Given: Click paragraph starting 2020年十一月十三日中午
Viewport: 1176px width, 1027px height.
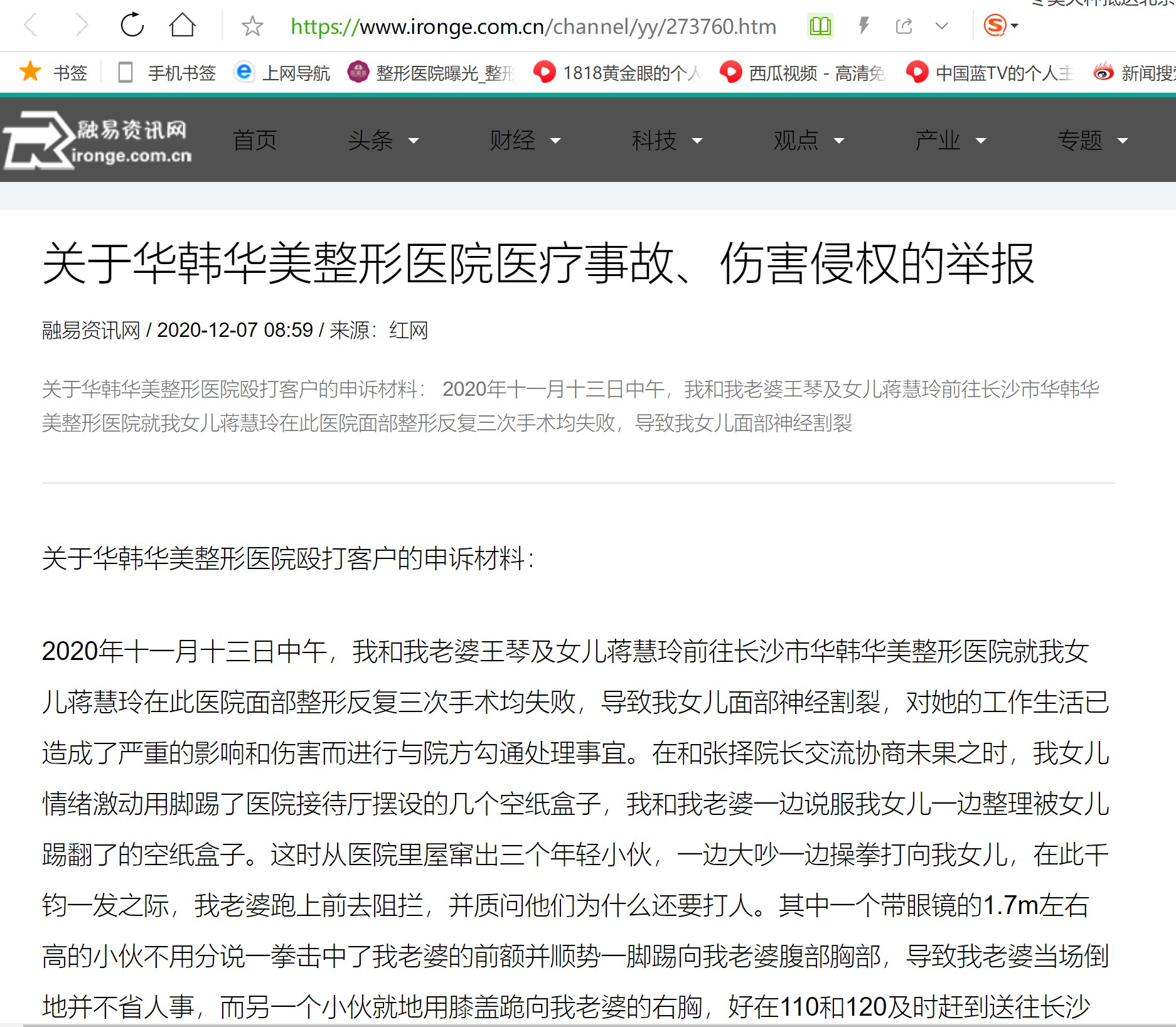Looking at the screenshot, I should tap(576, 829).
